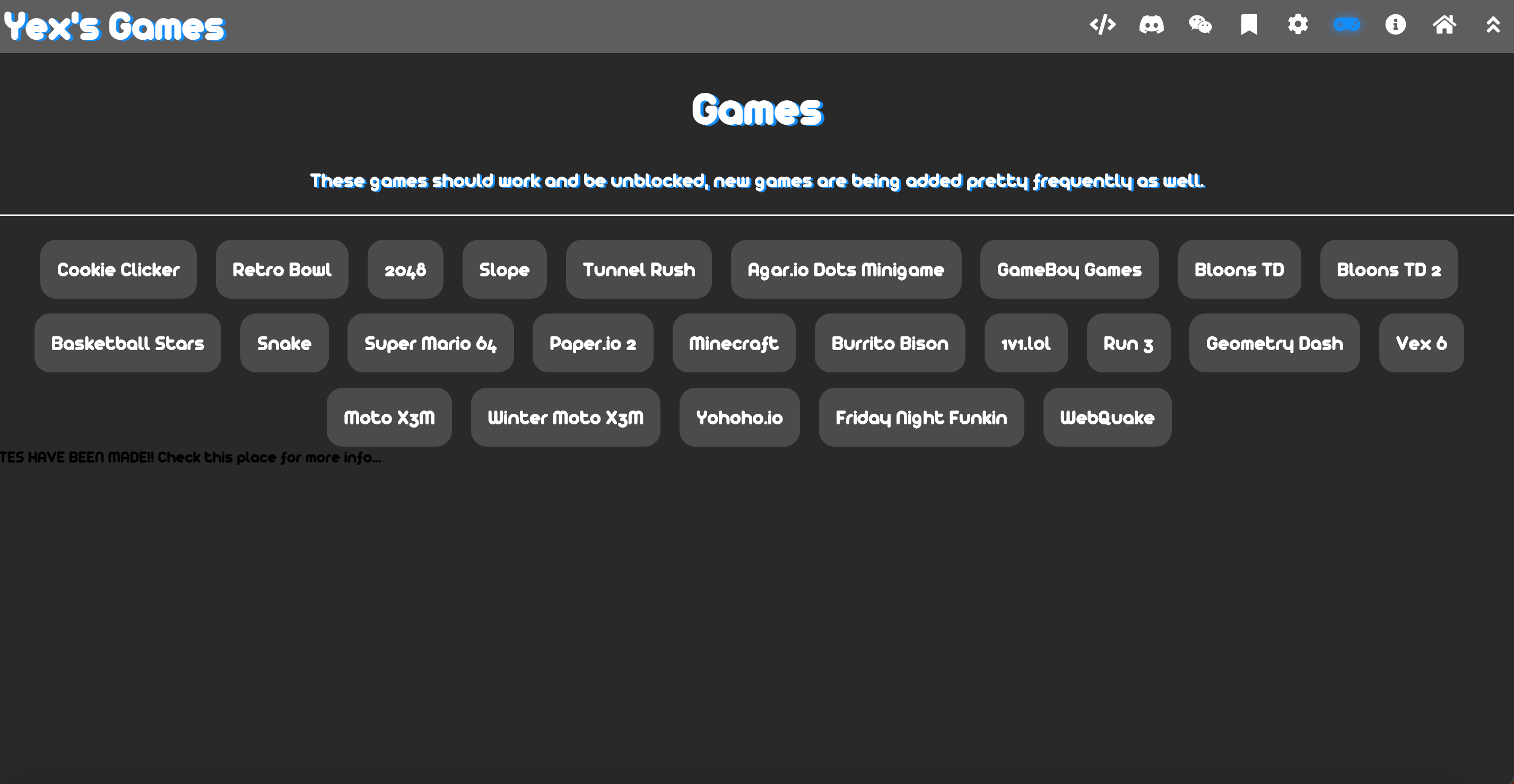1514x784 pixels.
Task: Click the blue gamepad icon
Action: pos(1346,25)
